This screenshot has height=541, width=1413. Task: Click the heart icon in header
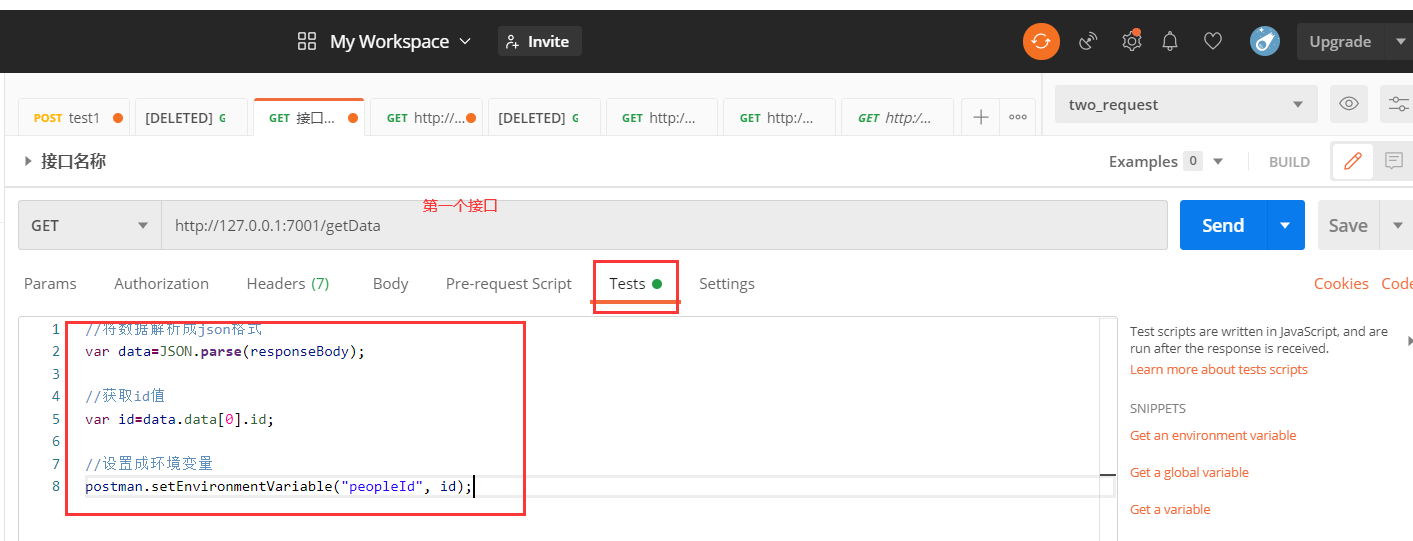1213,41
